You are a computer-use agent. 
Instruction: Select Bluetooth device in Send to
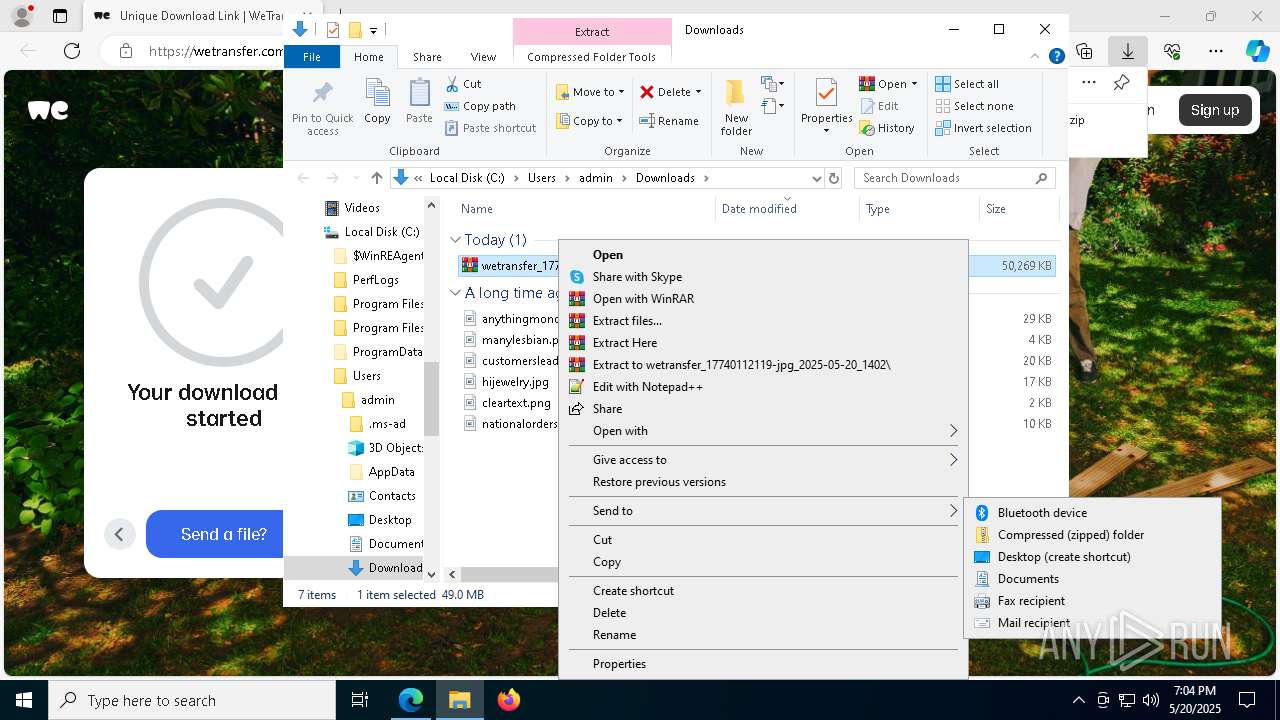[1093, 513]
